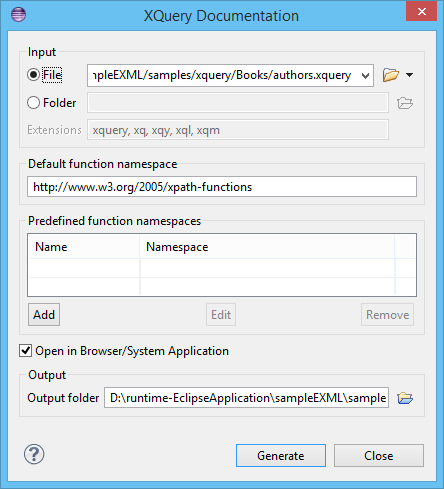Open the arrow menu beside file browse icon

pos(410,75)
